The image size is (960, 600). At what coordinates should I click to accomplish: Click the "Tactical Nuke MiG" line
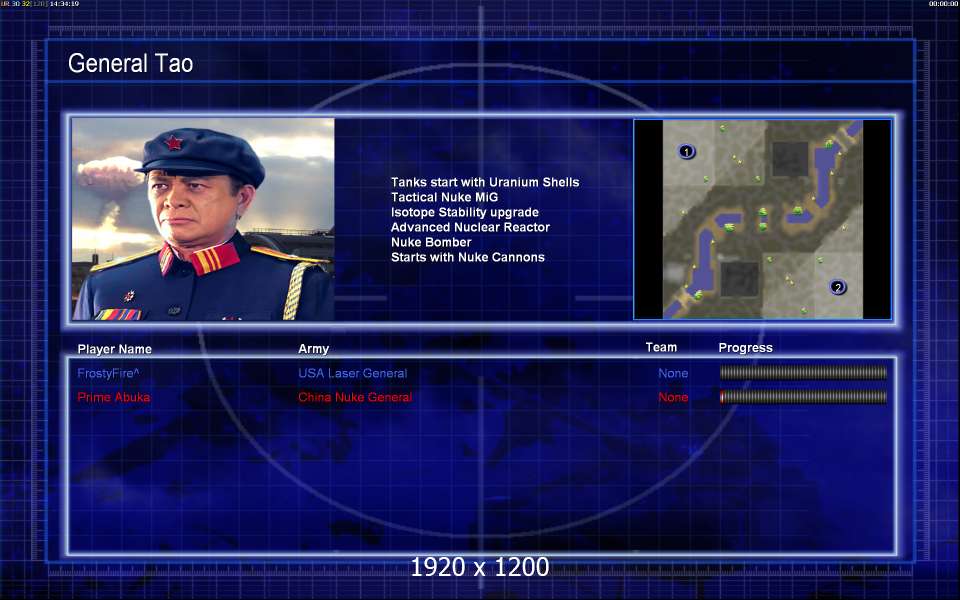click(444, 197)
